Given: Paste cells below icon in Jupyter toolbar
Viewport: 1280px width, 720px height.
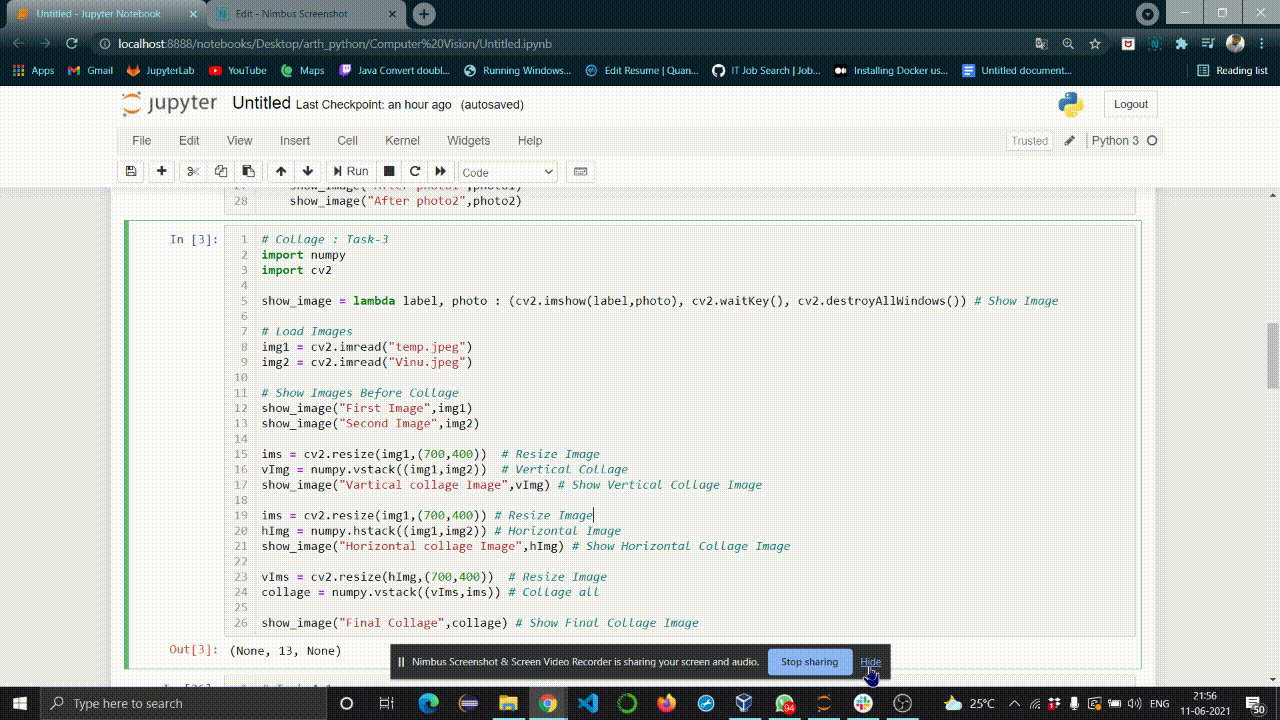Looking at the screenshot, I should pyautogui.click(x=248, y=171).
